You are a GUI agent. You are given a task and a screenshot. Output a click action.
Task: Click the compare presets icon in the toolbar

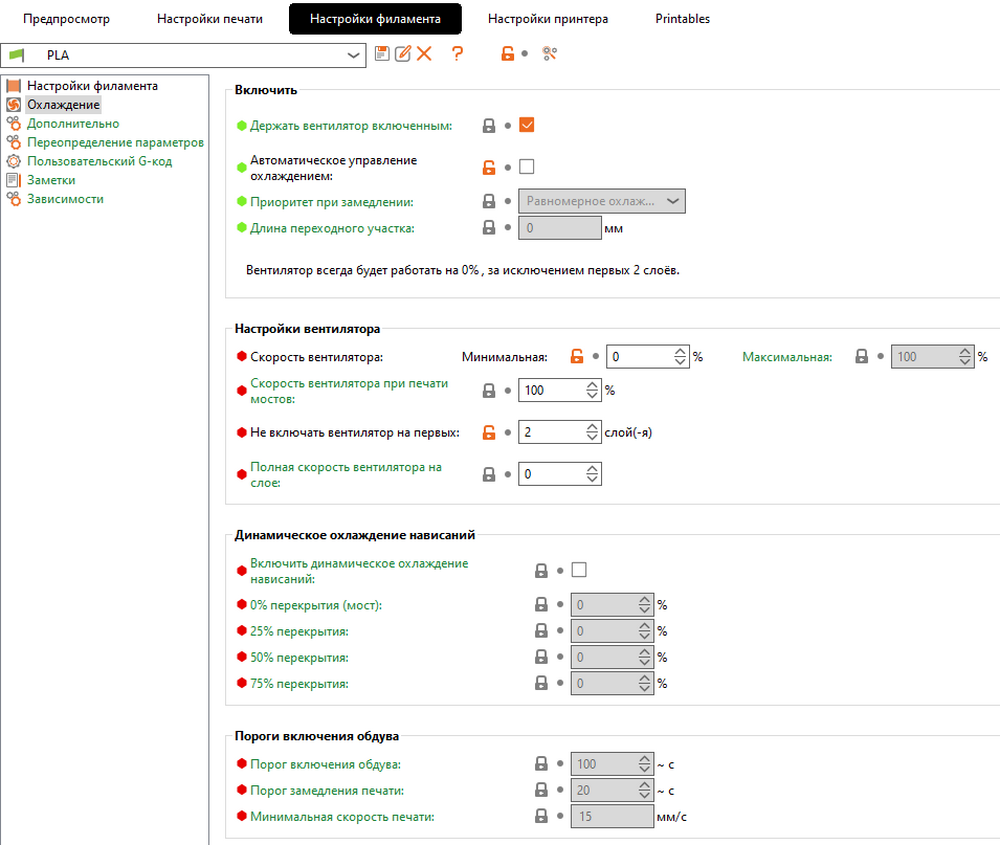(549, 54)
